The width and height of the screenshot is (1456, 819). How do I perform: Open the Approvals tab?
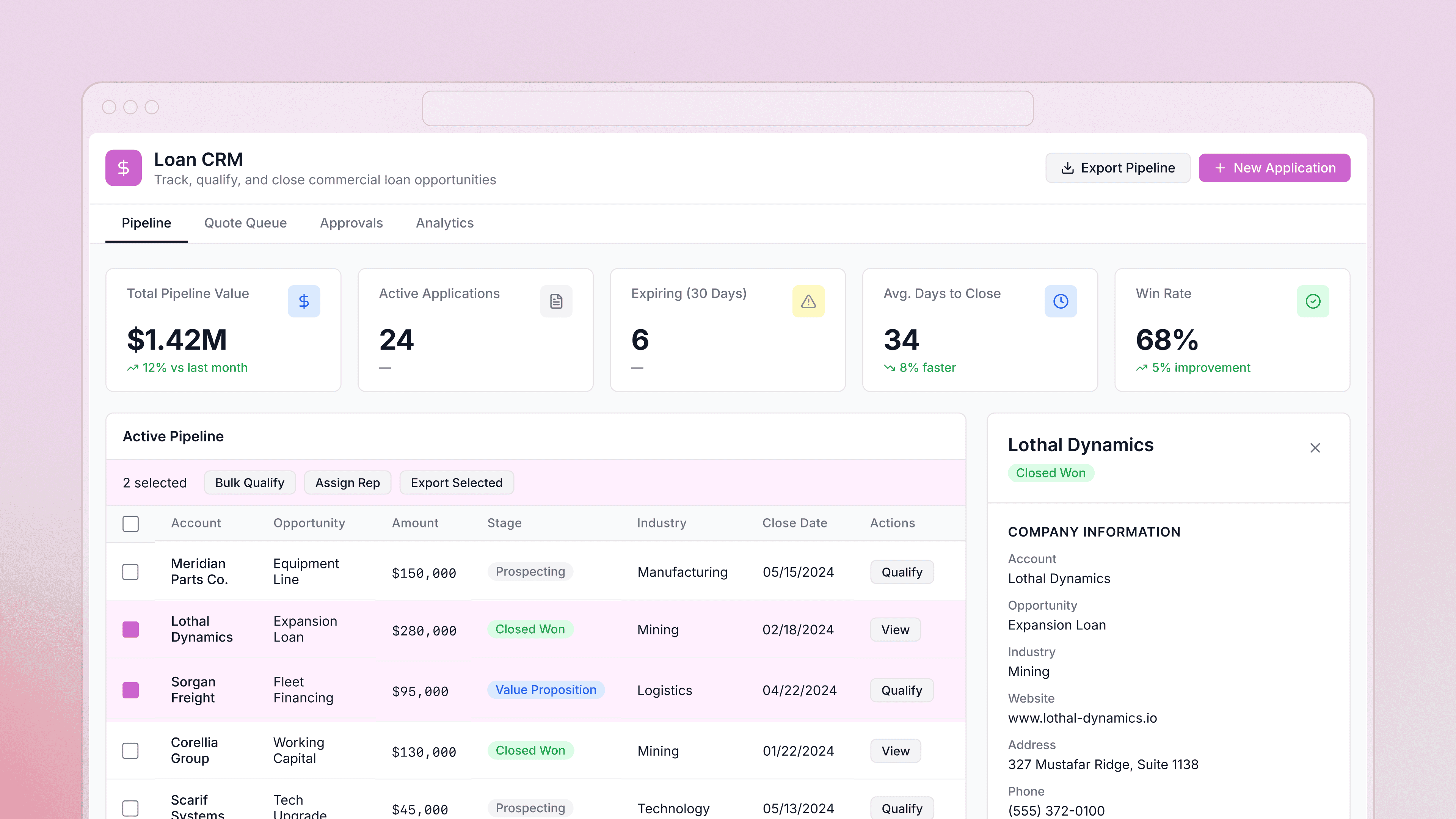coord(351,223)
